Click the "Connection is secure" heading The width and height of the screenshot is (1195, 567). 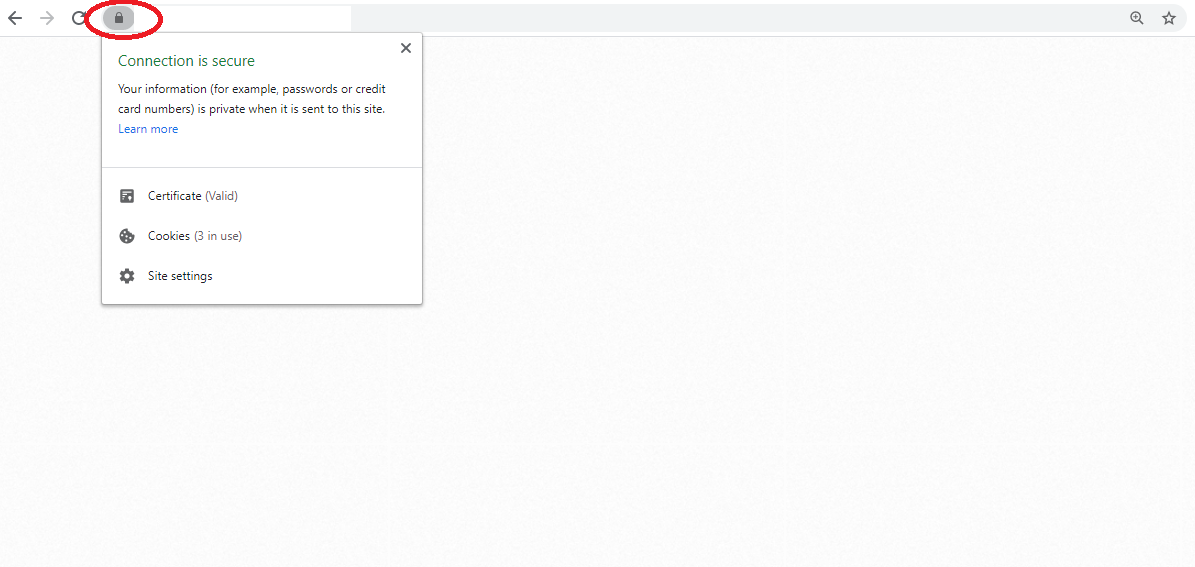[x=186, y=61]
